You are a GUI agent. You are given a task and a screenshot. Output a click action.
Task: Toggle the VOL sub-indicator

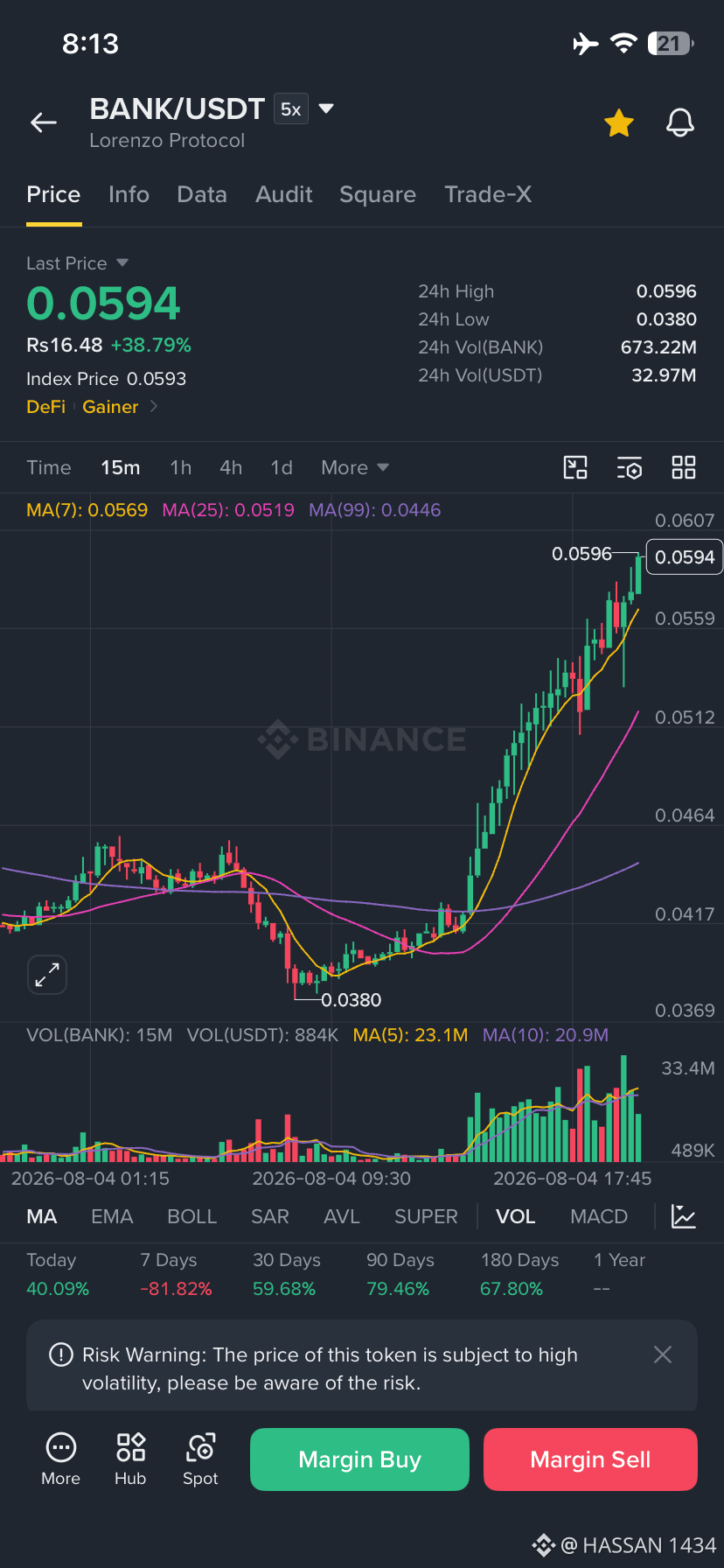(x=516, y=1216)
